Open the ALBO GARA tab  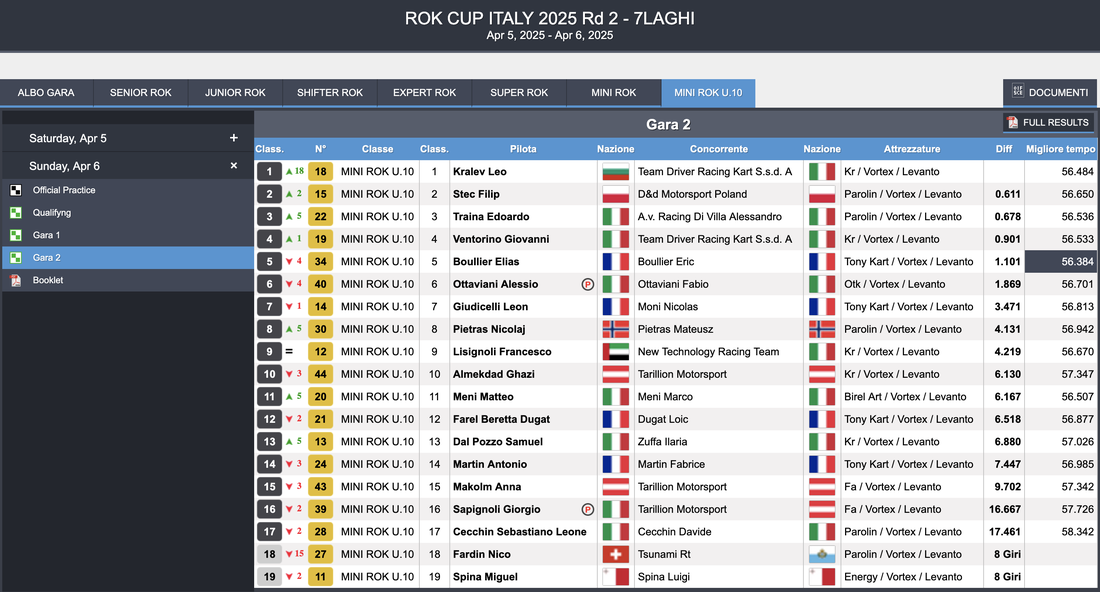46,93
